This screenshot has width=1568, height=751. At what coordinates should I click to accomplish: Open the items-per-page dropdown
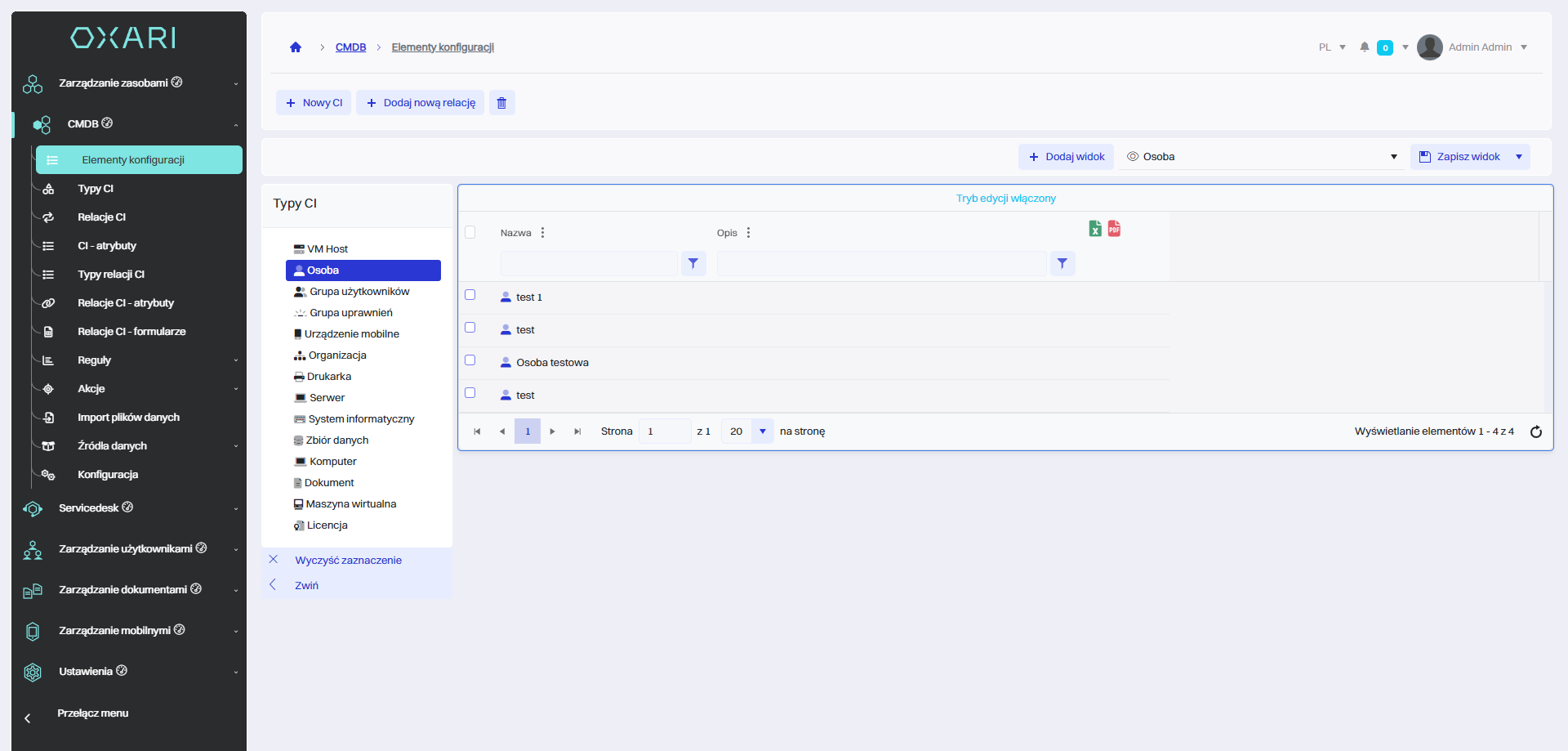(x=762, y=431)
